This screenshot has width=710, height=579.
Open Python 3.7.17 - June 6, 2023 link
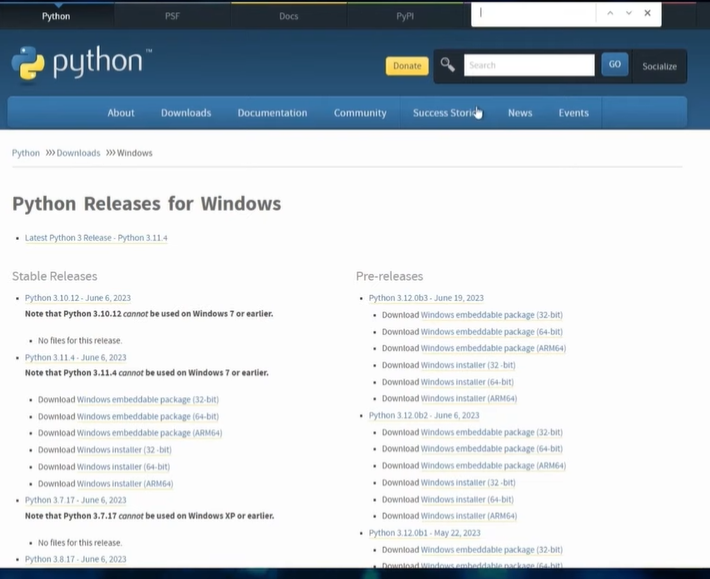point(76,500)
